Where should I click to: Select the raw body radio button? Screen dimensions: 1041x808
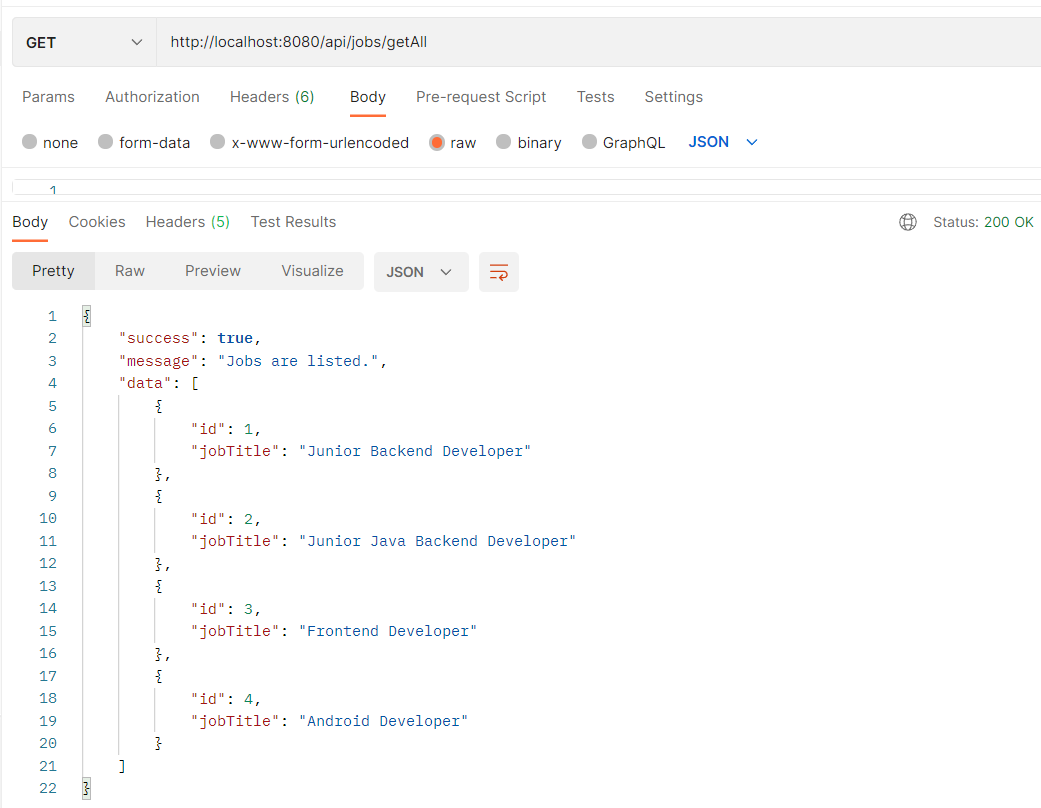(x=437, y=142)
